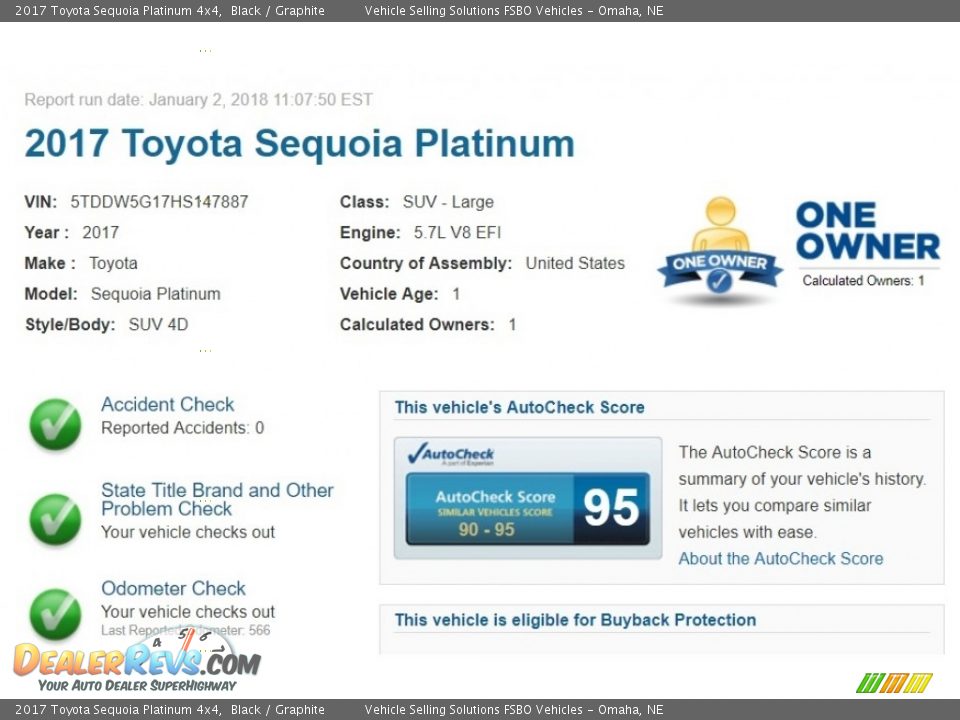Click the top caption bar vehicle title
960x720 pixels.
click(x=170, y=10)
